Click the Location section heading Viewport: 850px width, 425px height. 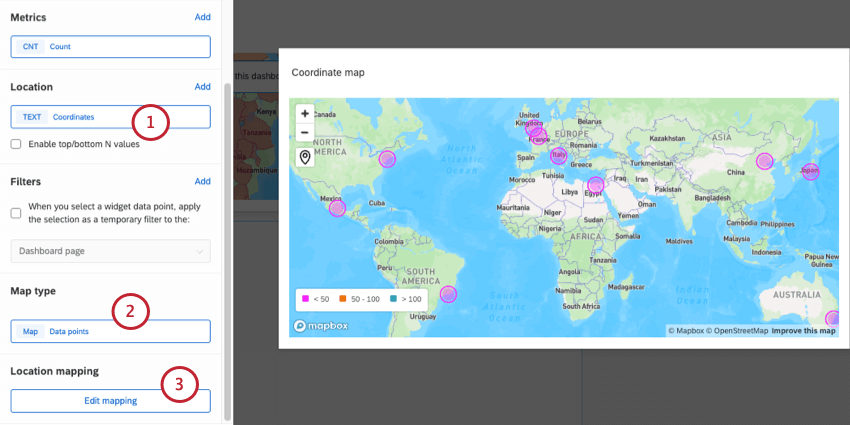31,87
